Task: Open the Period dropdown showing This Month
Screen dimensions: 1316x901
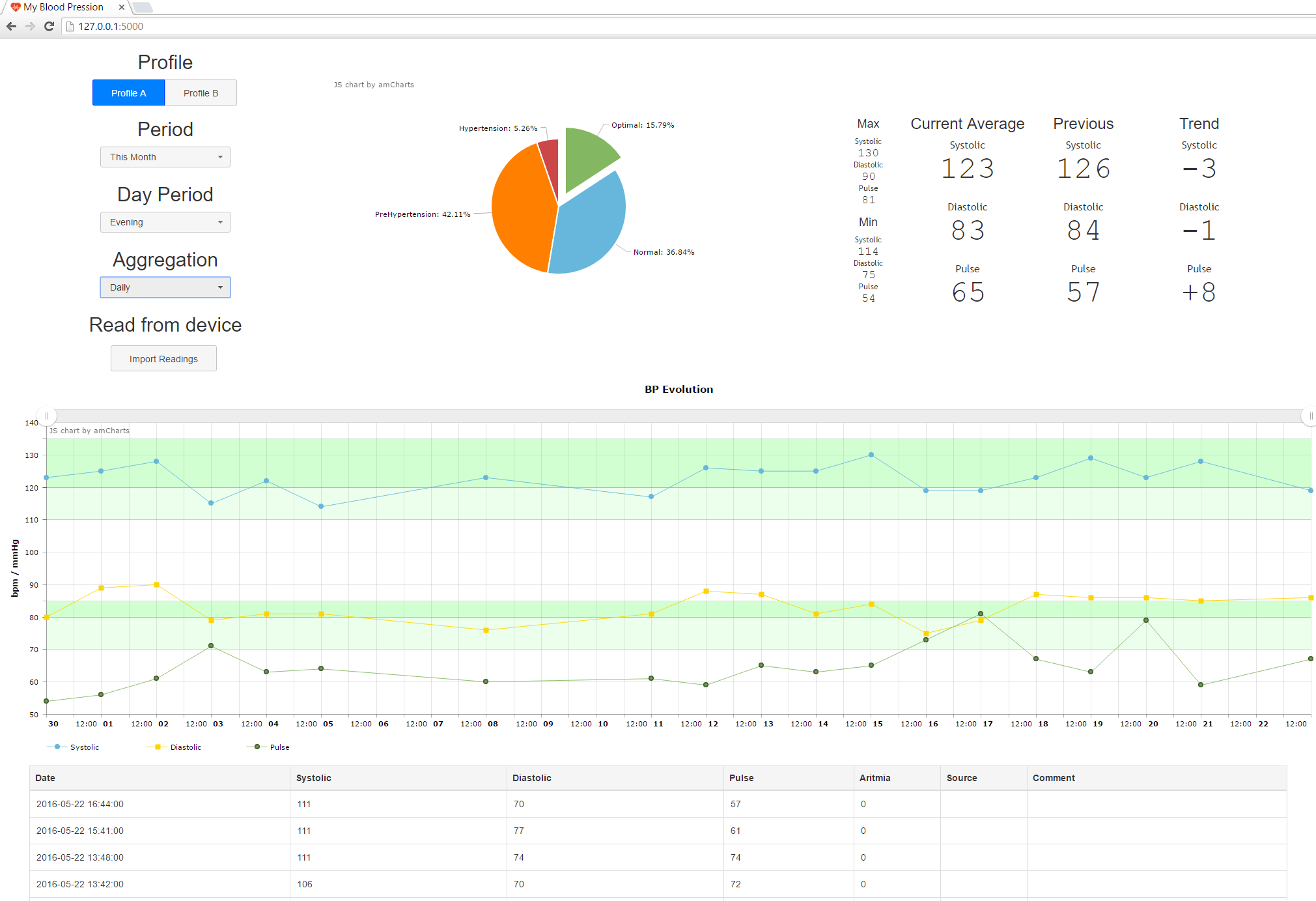Action: [x=165, y=157]
